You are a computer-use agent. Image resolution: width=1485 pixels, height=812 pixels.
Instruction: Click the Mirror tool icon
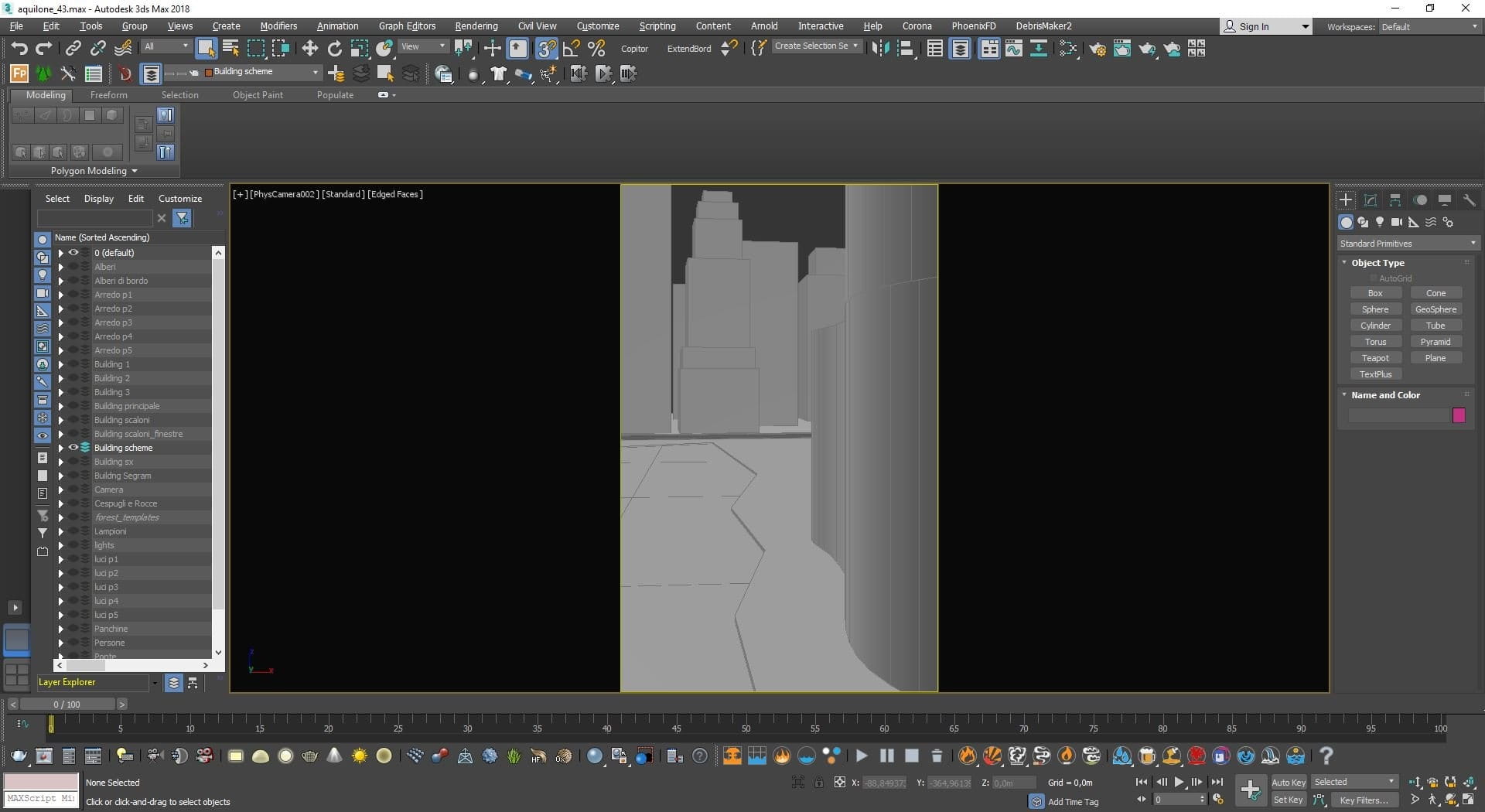(x=880, y=49)
